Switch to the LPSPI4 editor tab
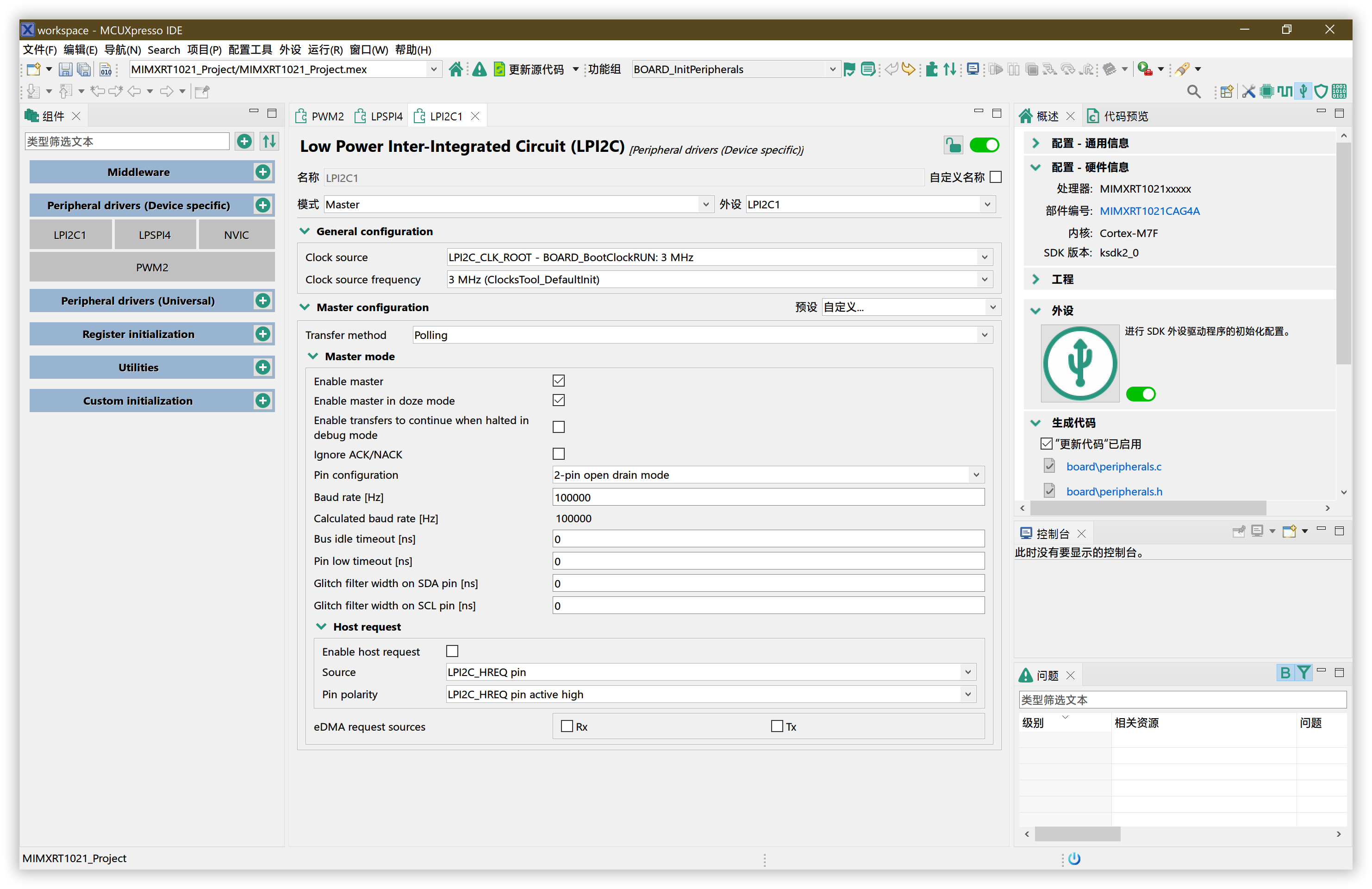 click(x=379, y=116)
